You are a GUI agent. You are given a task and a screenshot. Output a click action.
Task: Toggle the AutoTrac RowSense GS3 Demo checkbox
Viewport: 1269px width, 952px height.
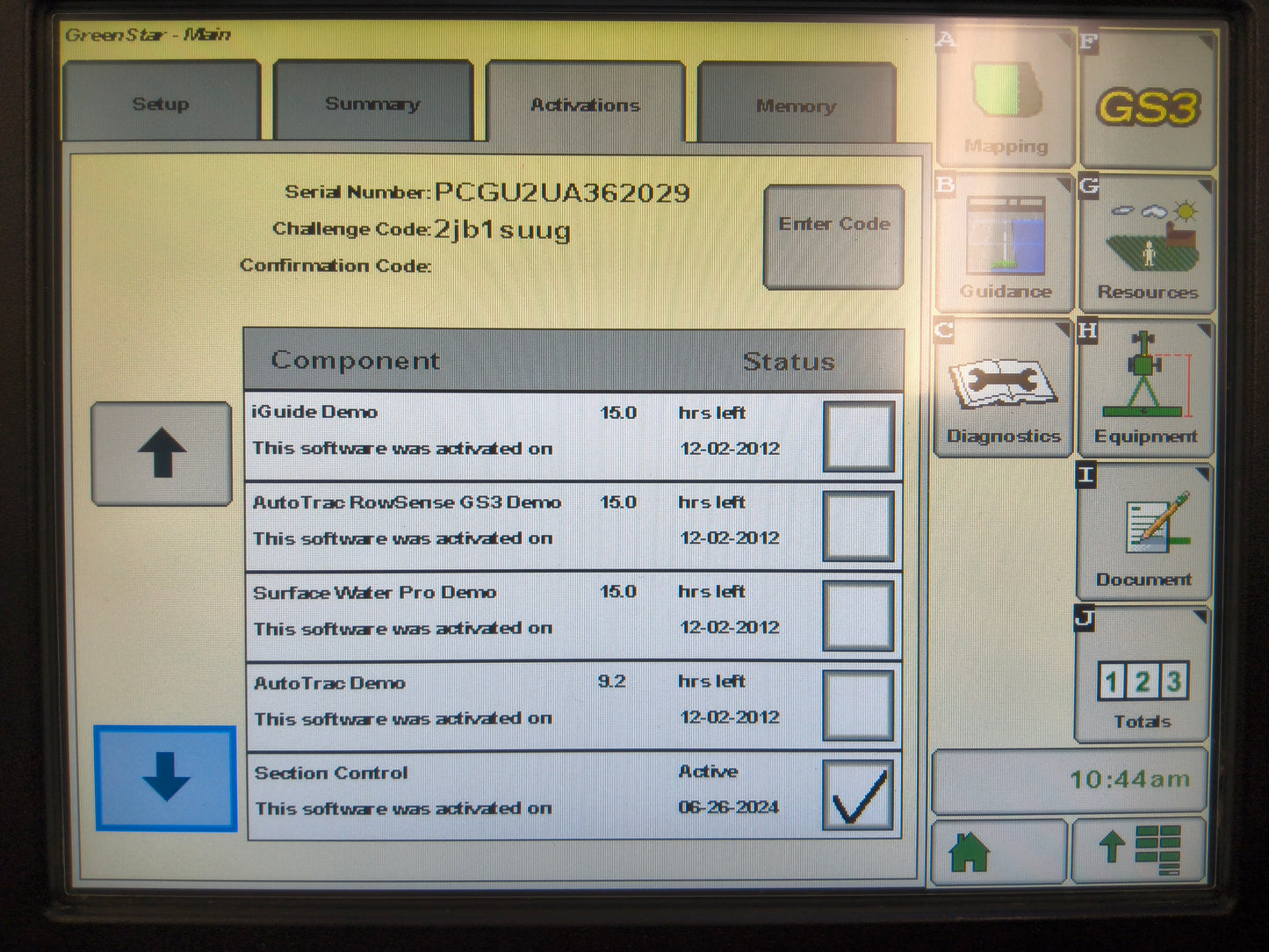(858, 526)
